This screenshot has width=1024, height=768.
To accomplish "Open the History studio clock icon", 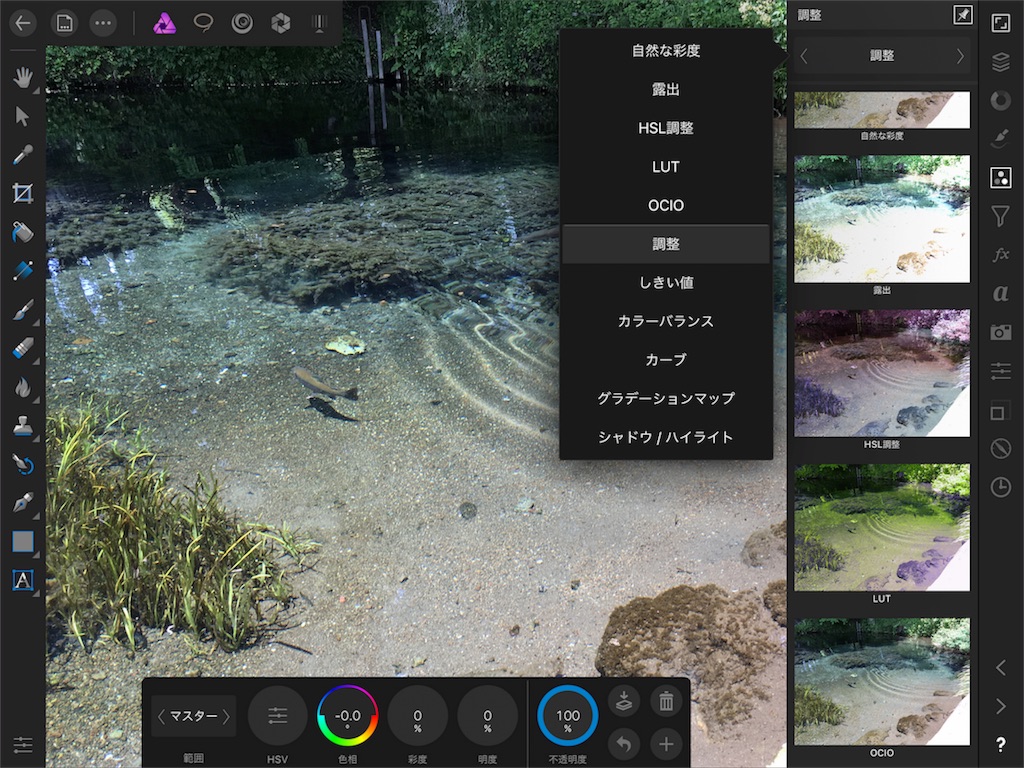I will pyautogui.click(x=1000, y=487).
